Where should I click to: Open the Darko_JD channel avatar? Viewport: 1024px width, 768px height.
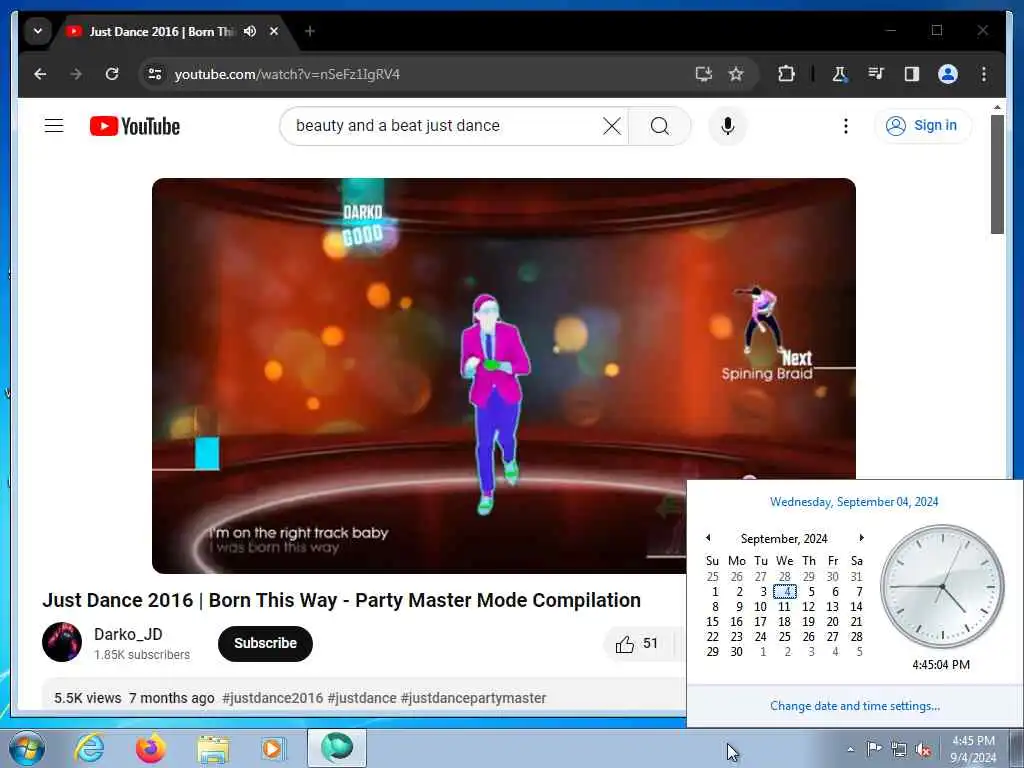(x=62, y=642)
